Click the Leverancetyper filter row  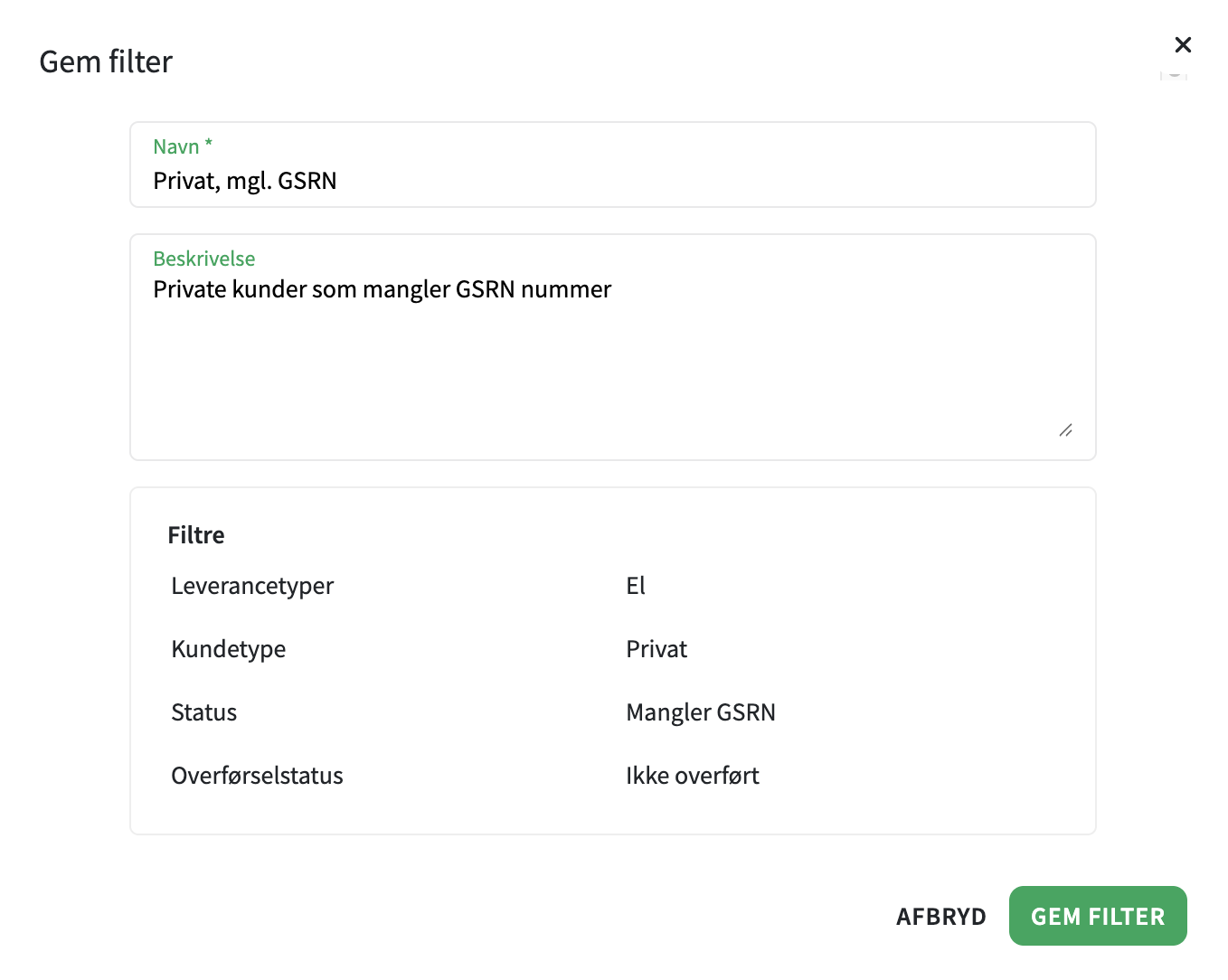pos(252,586)
